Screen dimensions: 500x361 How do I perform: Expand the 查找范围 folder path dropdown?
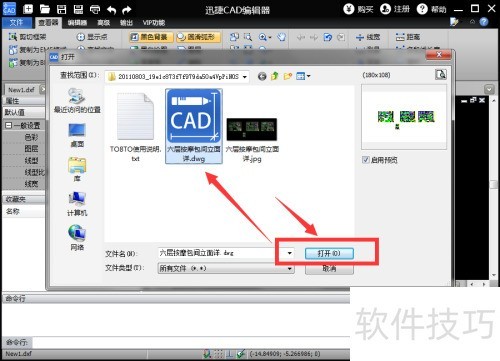tap(245, 77)
